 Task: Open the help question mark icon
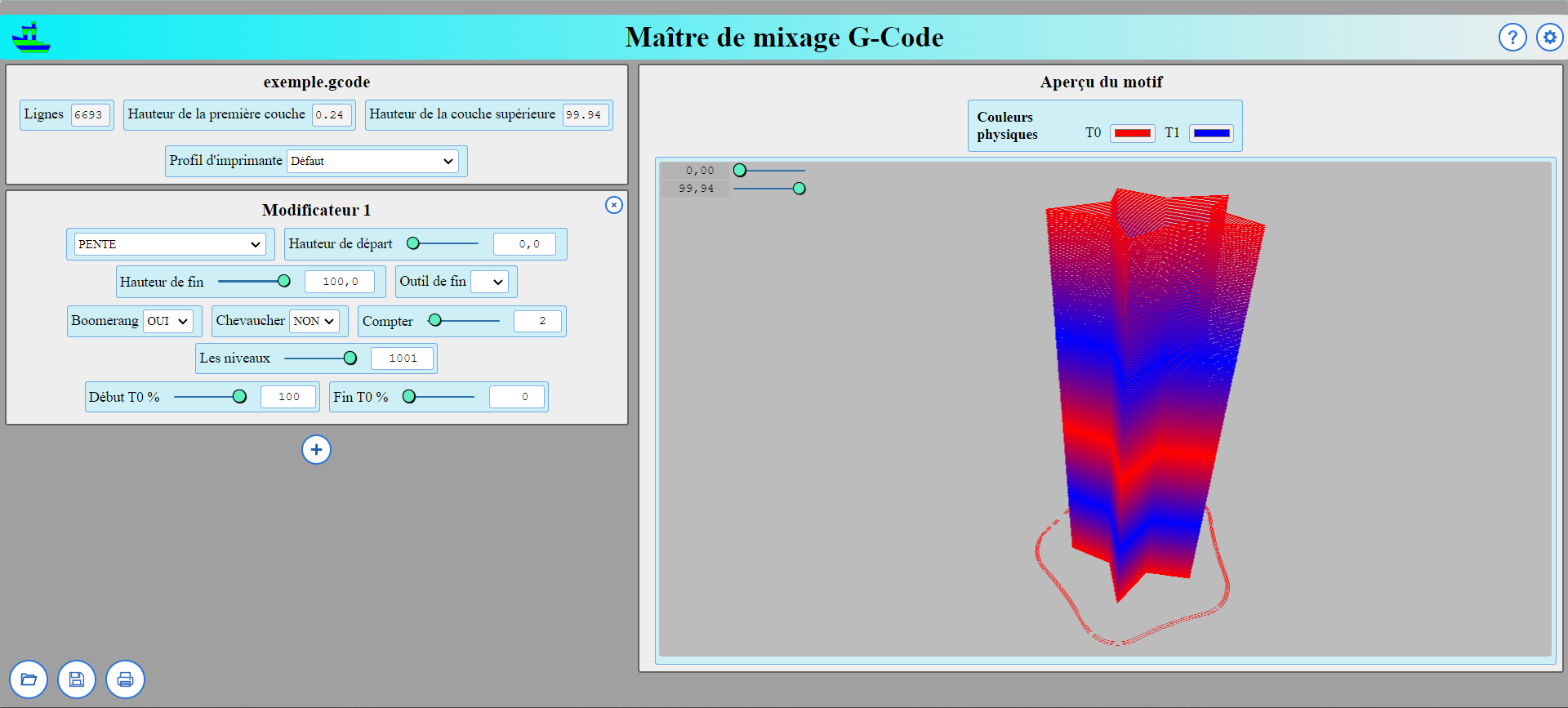tap(1512, 37)
